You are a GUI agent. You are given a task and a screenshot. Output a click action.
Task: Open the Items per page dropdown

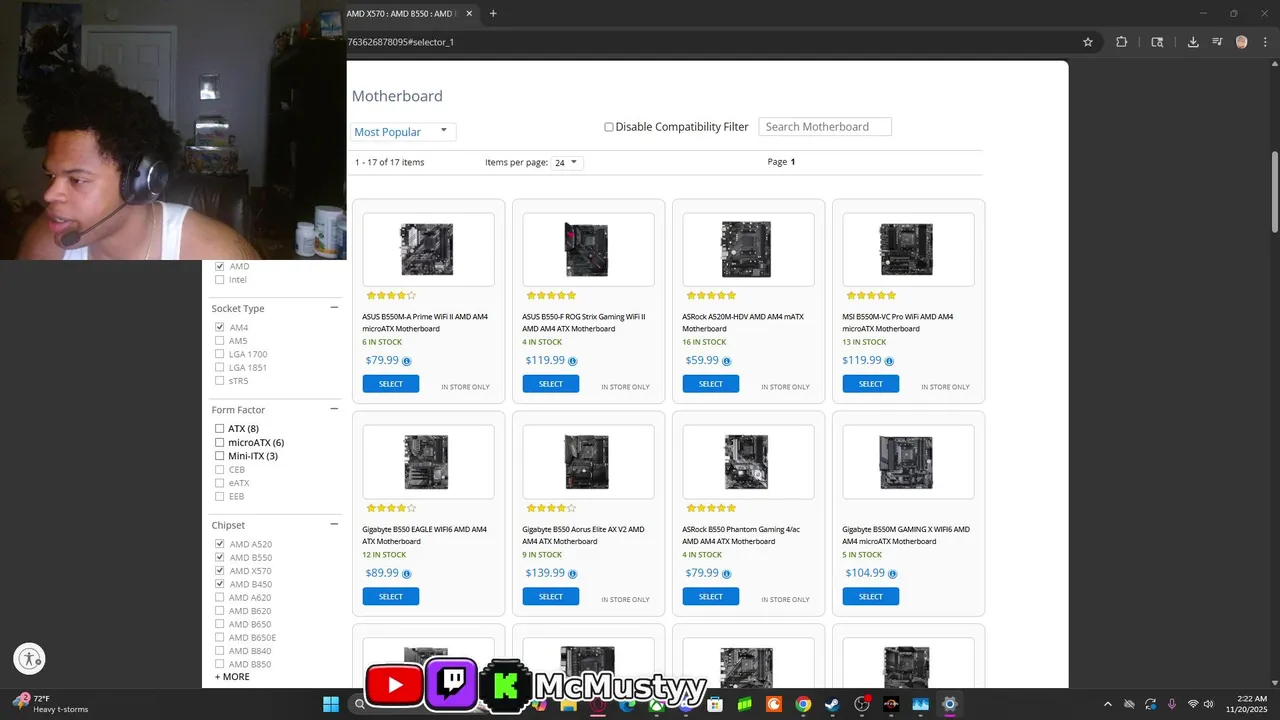(566, 162)
